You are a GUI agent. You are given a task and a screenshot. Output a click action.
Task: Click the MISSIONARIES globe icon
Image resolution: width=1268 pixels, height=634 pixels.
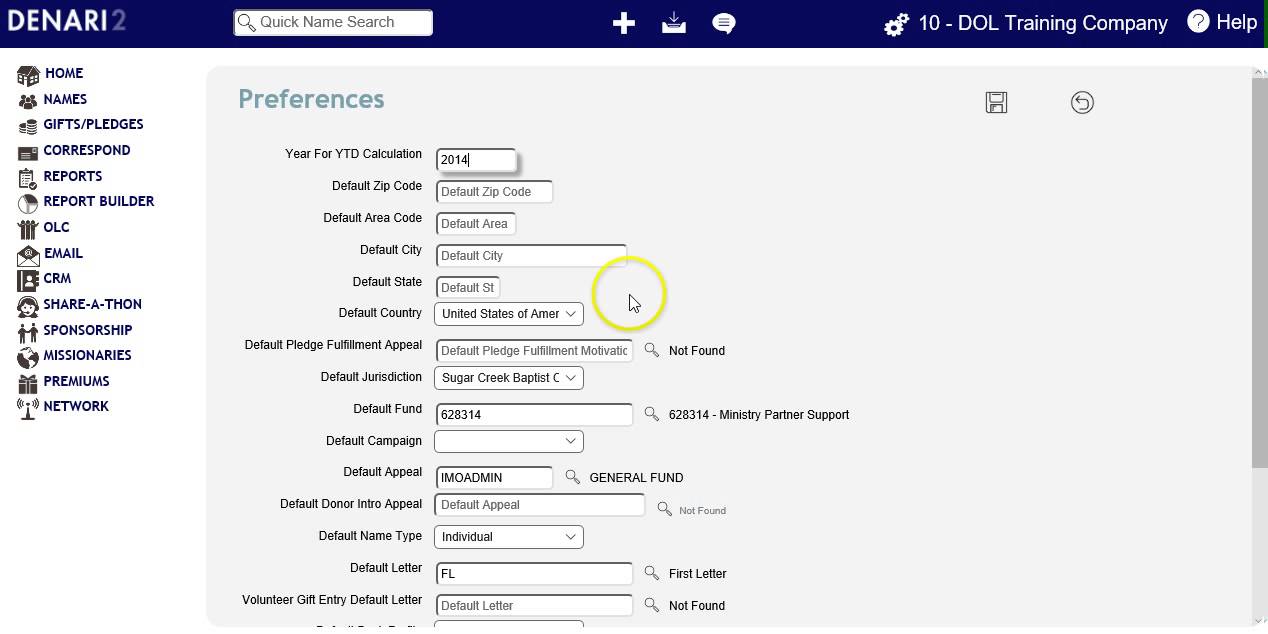(28, 357)
